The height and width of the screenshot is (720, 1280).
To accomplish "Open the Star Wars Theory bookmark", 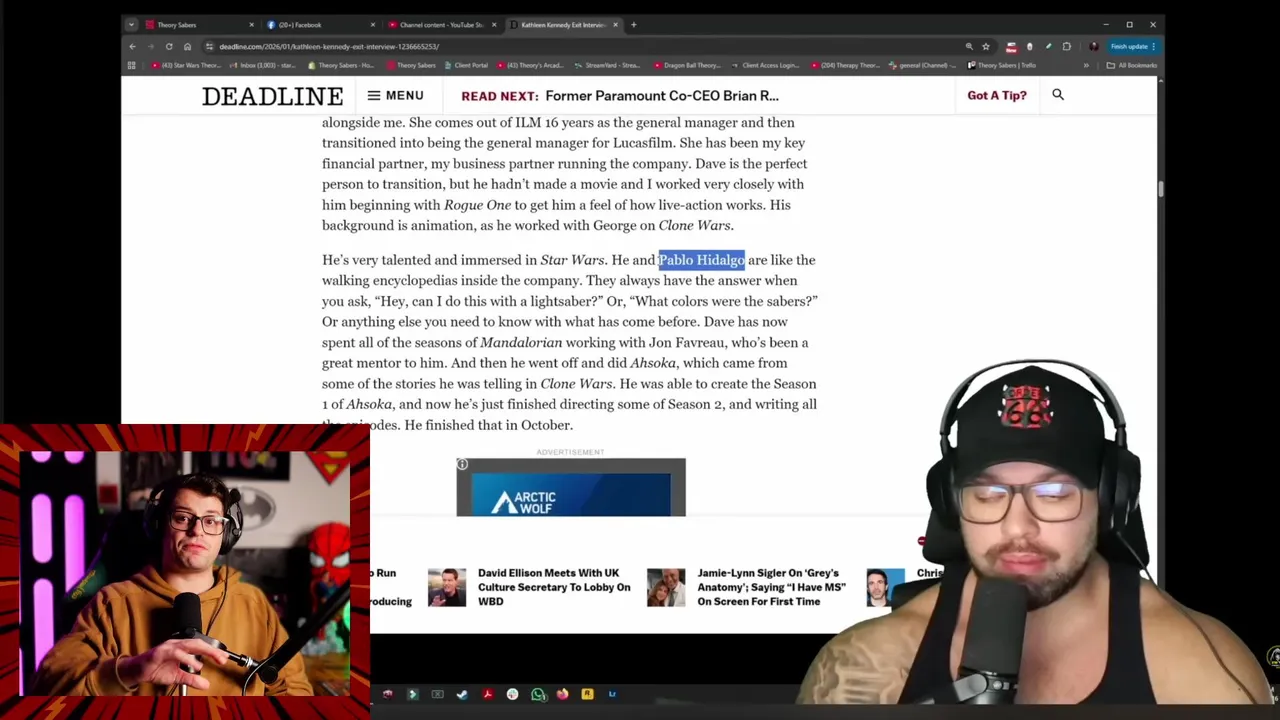I will (x=187, y=65).
